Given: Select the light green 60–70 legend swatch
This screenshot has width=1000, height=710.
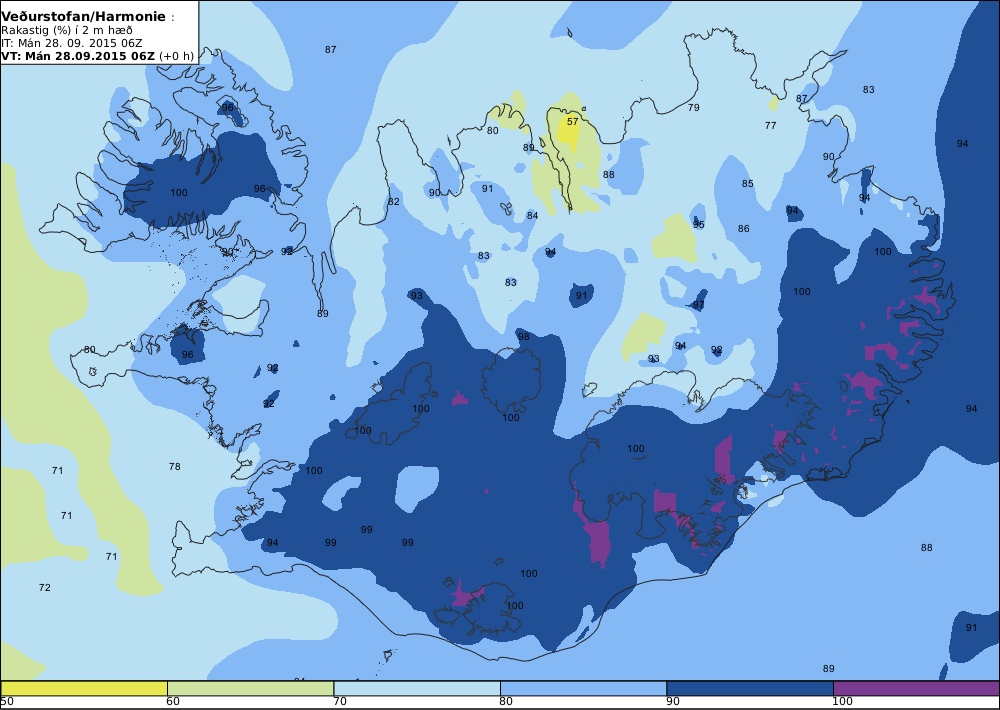Looking at the screenshot, I should 250,688.
